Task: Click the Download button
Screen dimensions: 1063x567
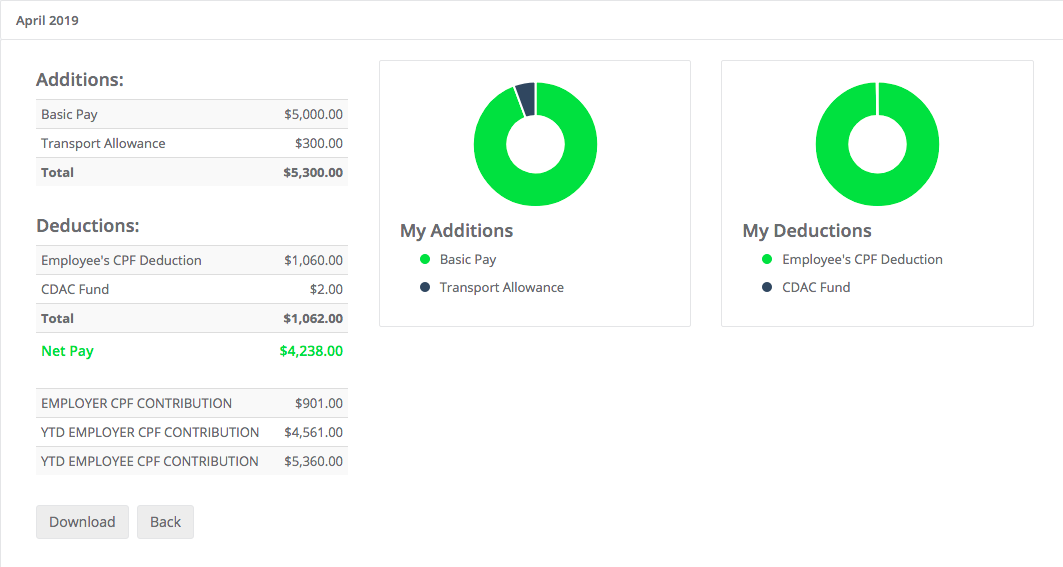Action: click(x=82, y=522)
